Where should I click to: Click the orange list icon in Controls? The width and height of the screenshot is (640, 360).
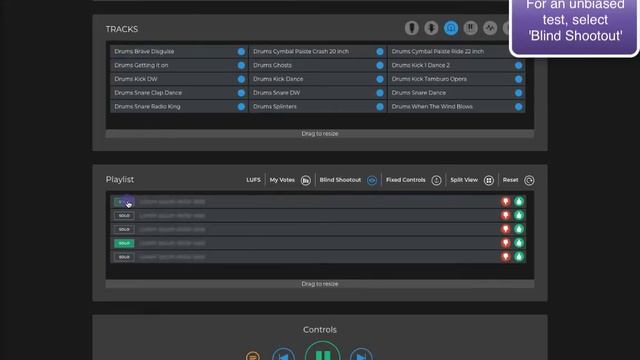pyautogui.click(x=253, y=356)
